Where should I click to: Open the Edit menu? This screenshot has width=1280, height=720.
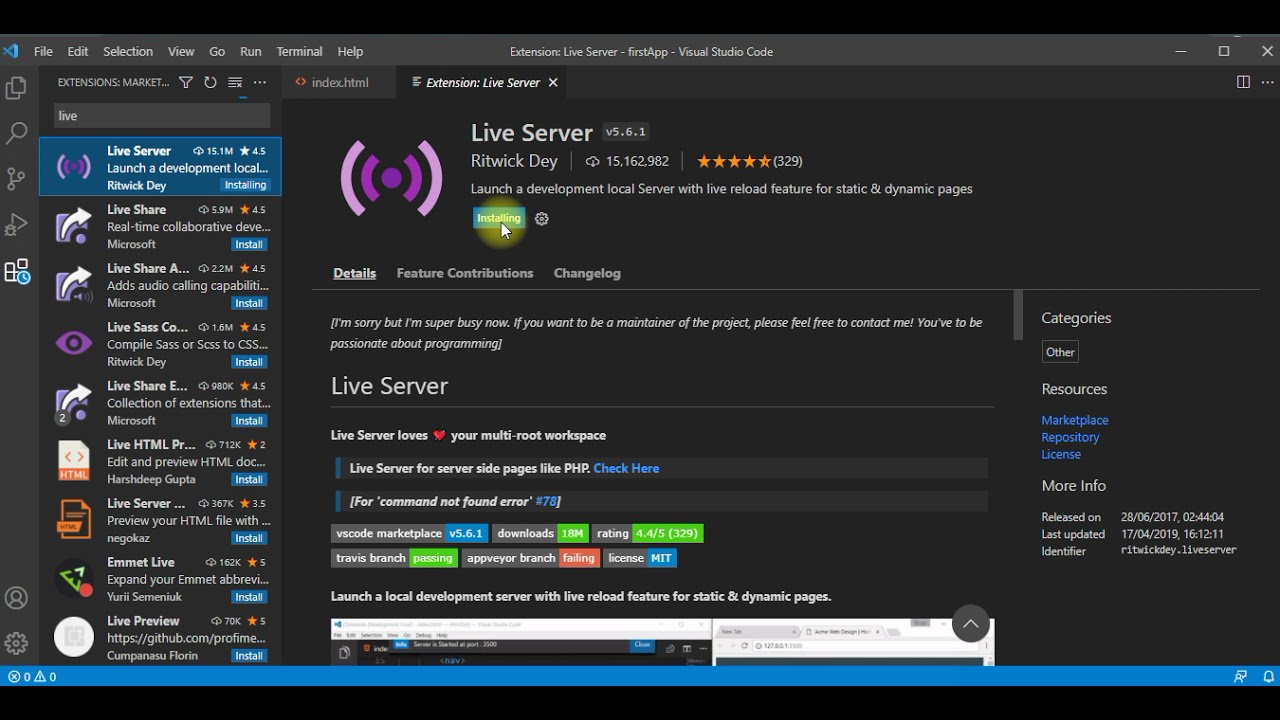[78, 51]
